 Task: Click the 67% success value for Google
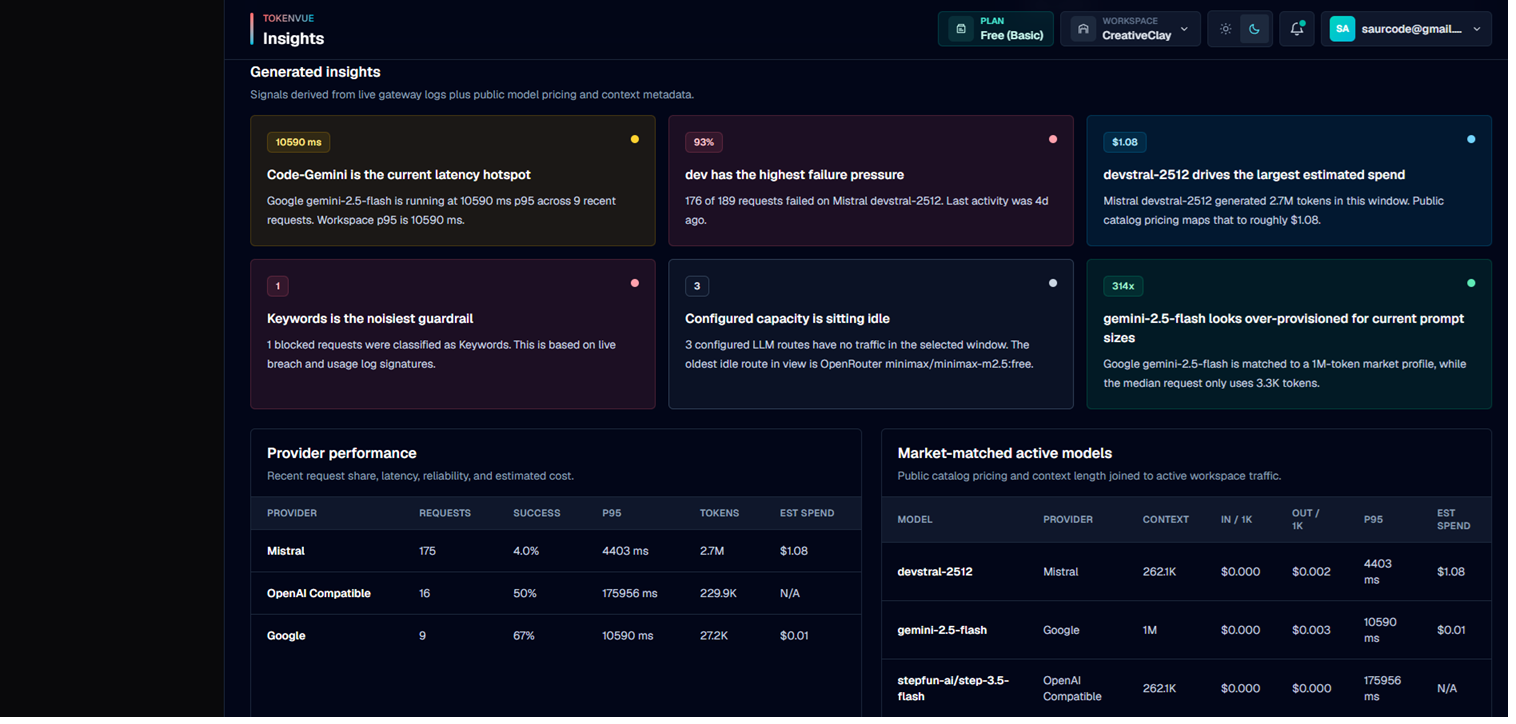pos(524,635)
